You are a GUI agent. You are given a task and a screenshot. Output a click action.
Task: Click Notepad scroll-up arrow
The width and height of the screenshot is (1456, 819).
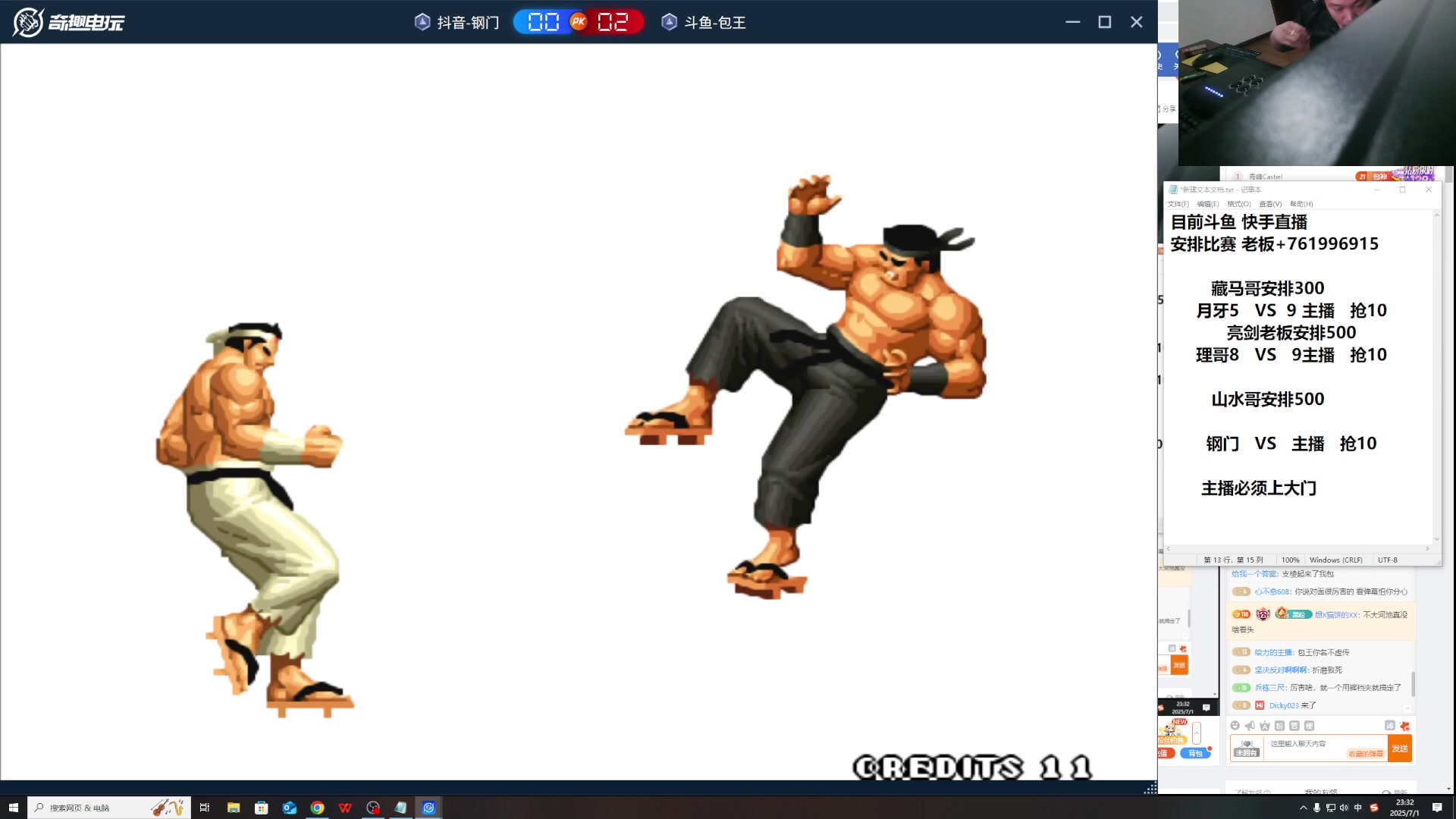(1436, 215)
